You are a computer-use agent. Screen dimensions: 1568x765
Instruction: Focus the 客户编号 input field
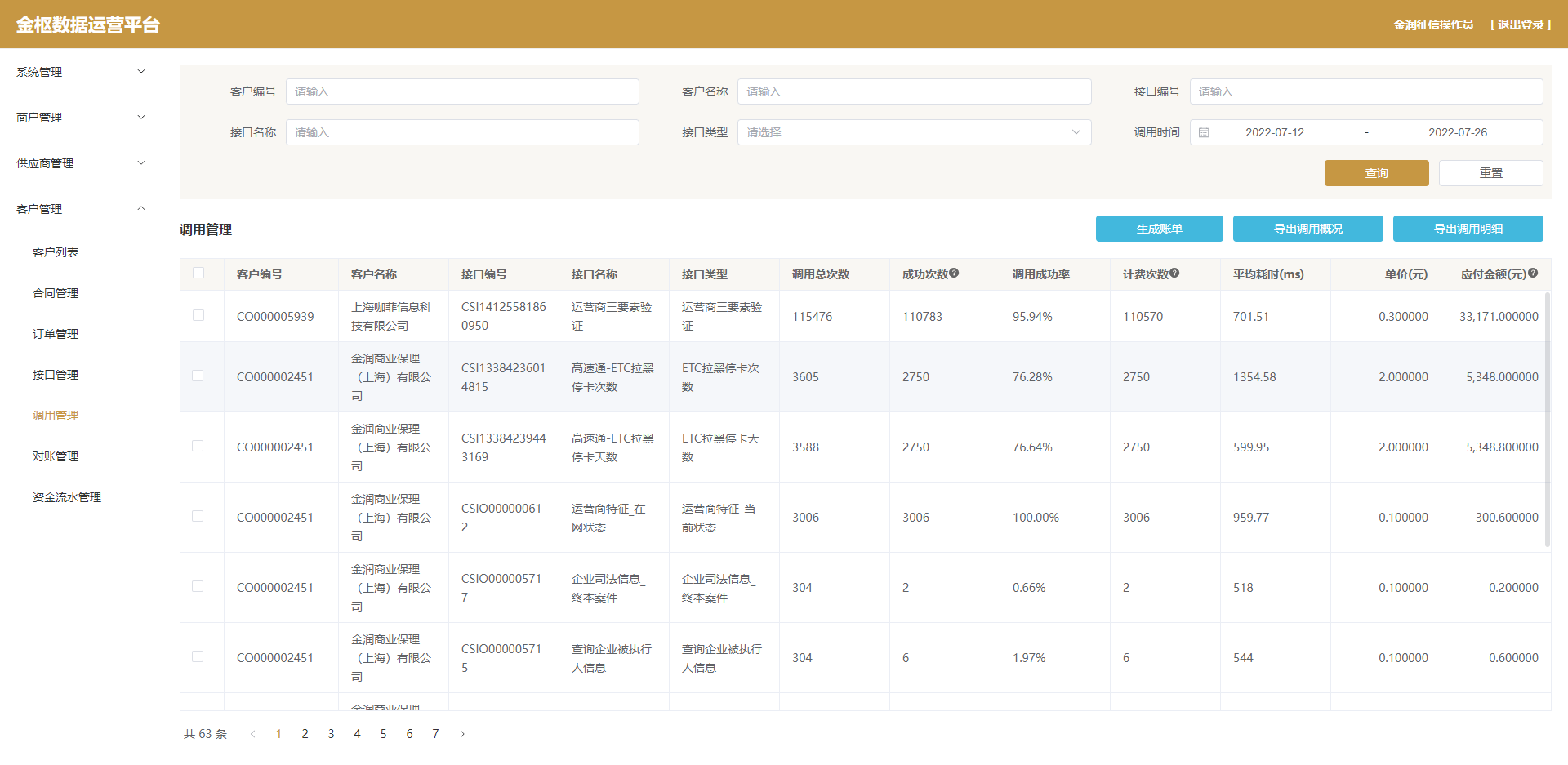click(x=462, y=91)
